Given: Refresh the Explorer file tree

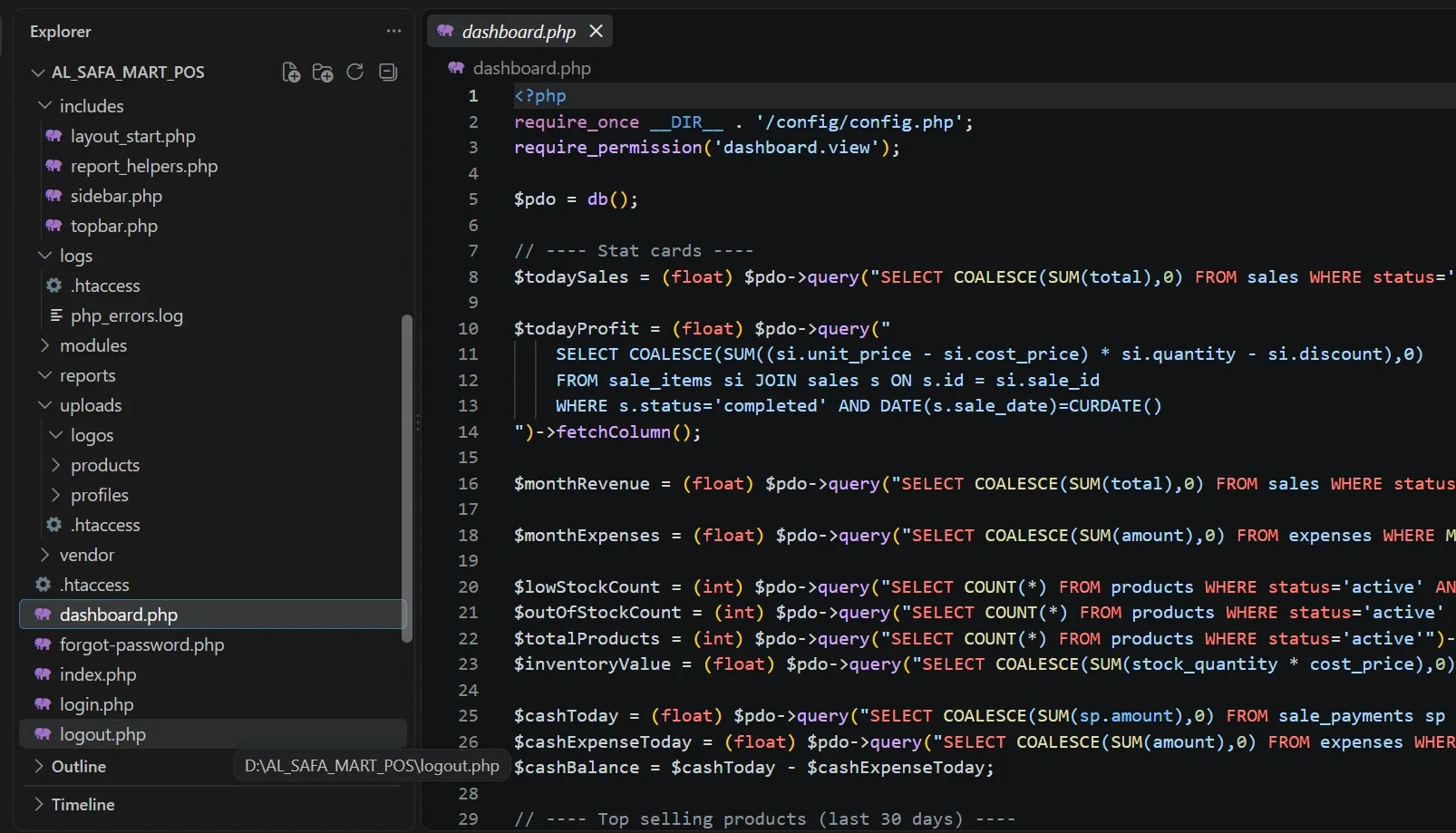Looking at the screenshot, I should (355, 72).
